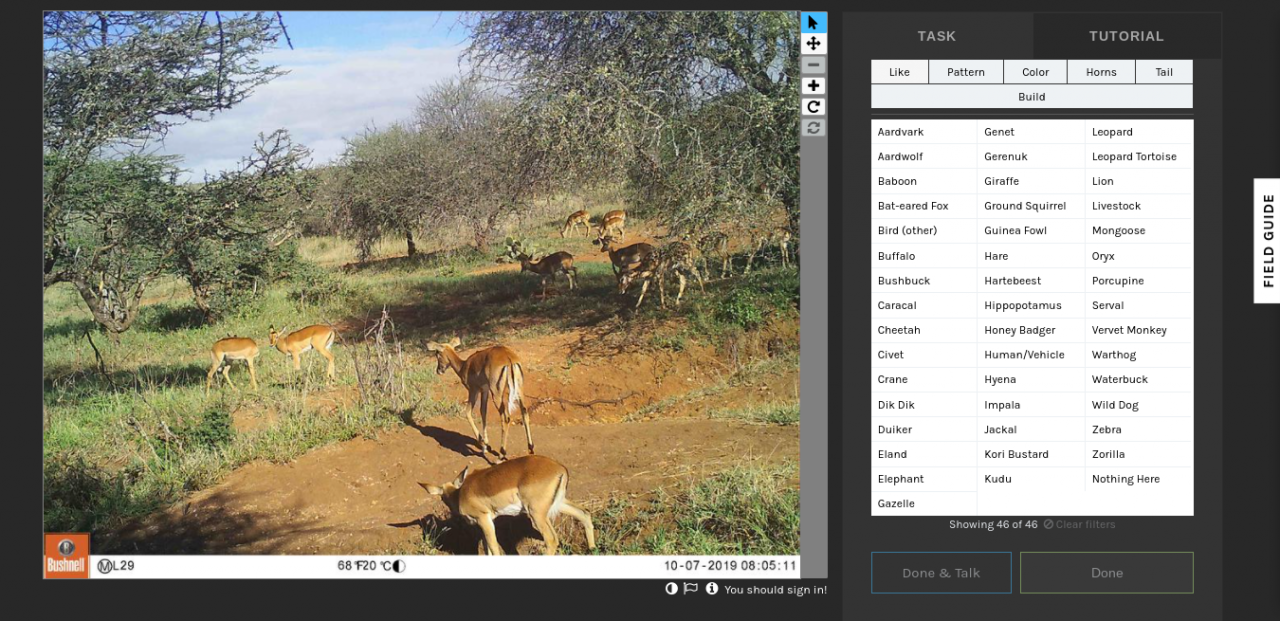Reset the image view with refresh icon

813,128
